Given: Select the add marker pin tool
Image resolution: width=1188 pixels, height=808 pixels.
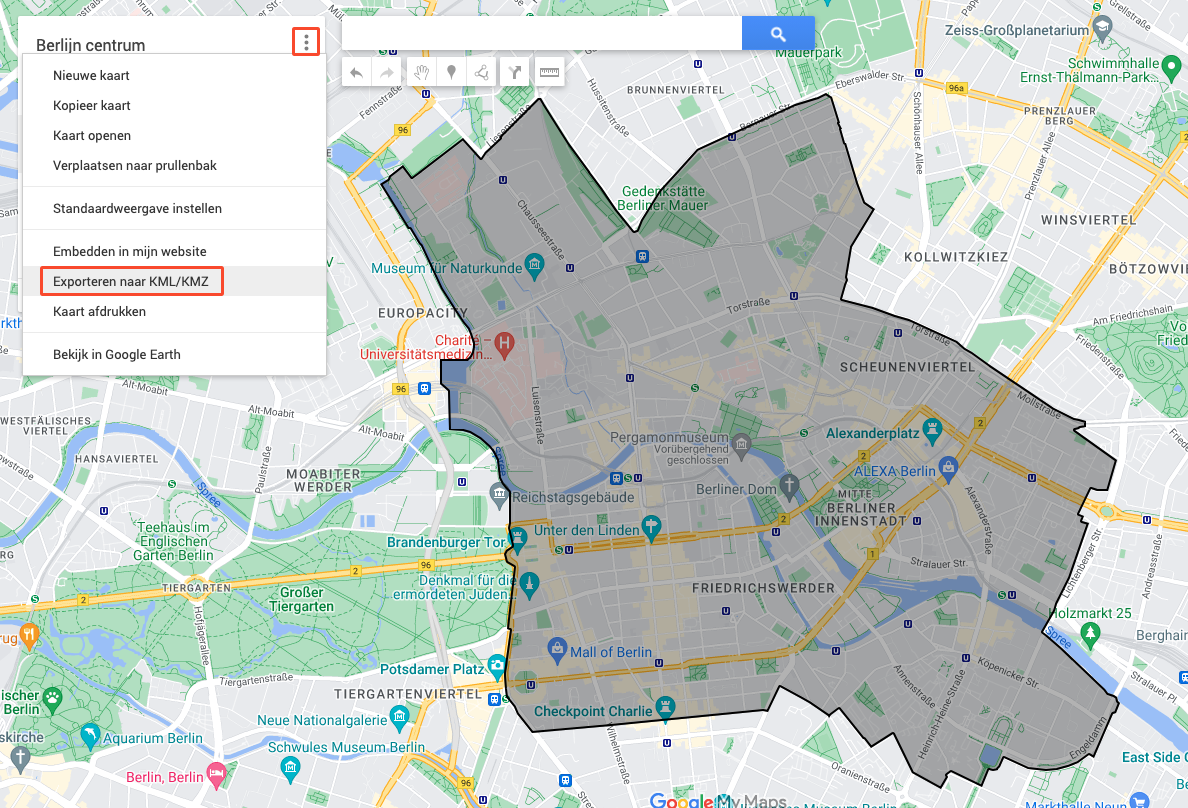Looking at the screenshot, I should 452,73.
